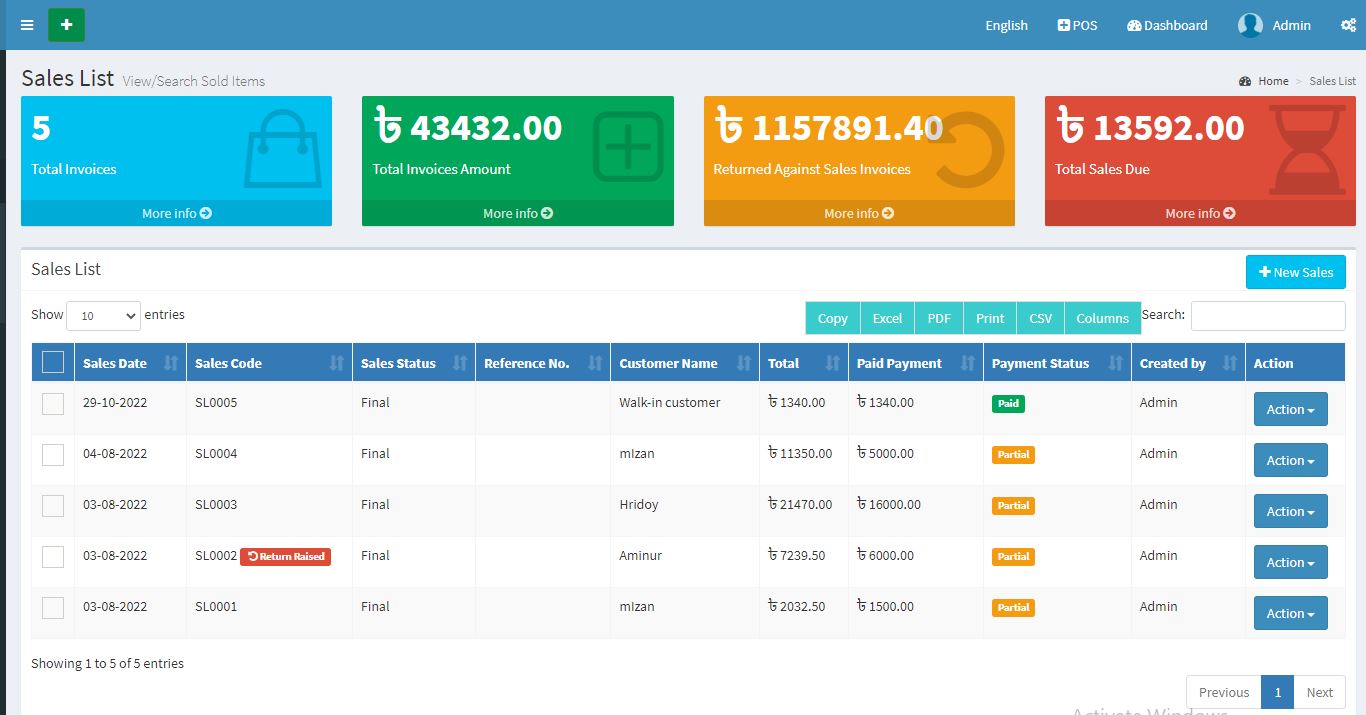The width and height of the screenshot is (1366, 715).
Task: Check the row checkbox for SL0002
Action: tap(53, 557)
